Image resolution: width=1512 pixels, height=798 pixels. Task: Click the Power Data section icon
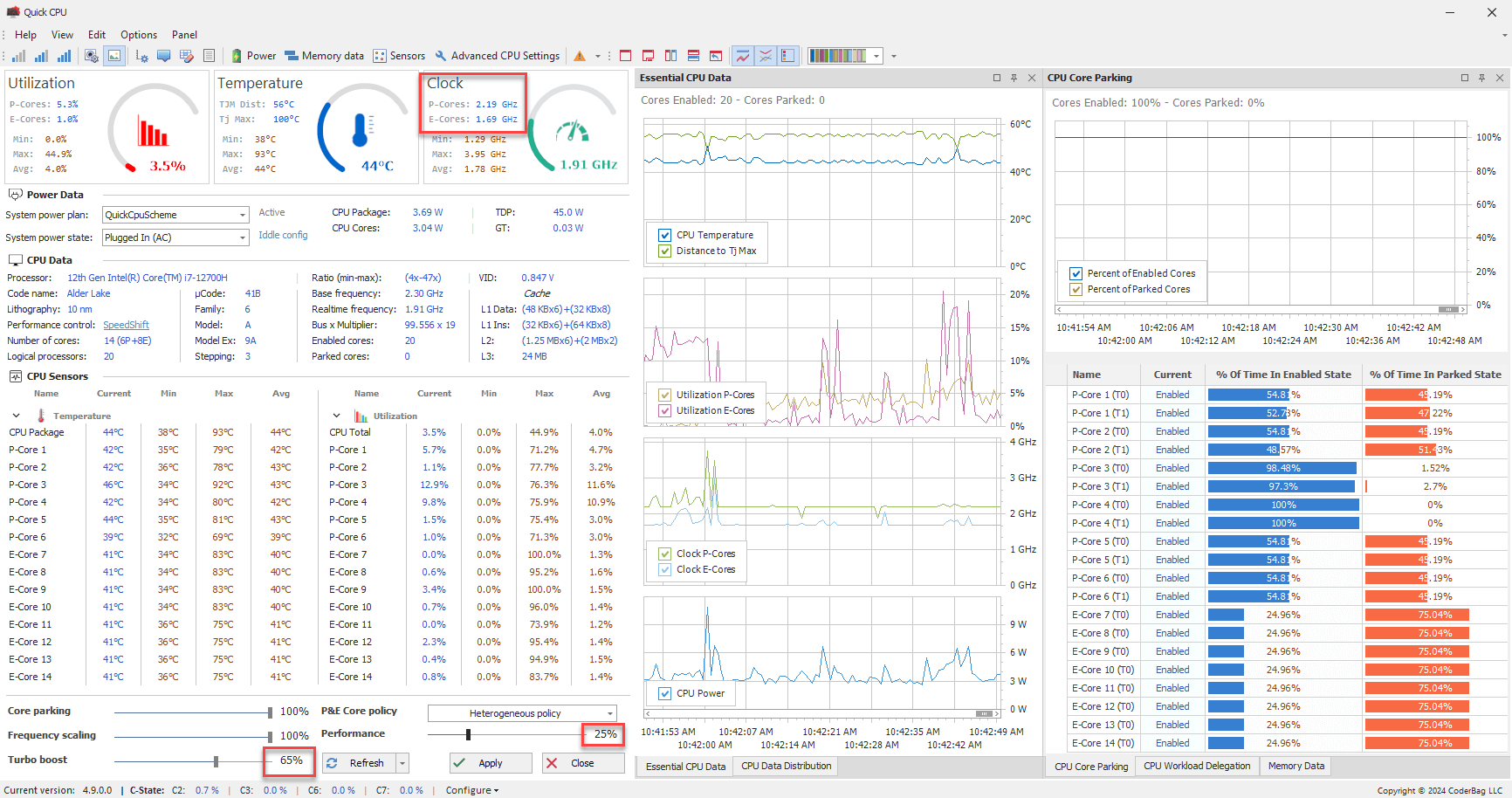pyautogui.click(x=15, y=195)
